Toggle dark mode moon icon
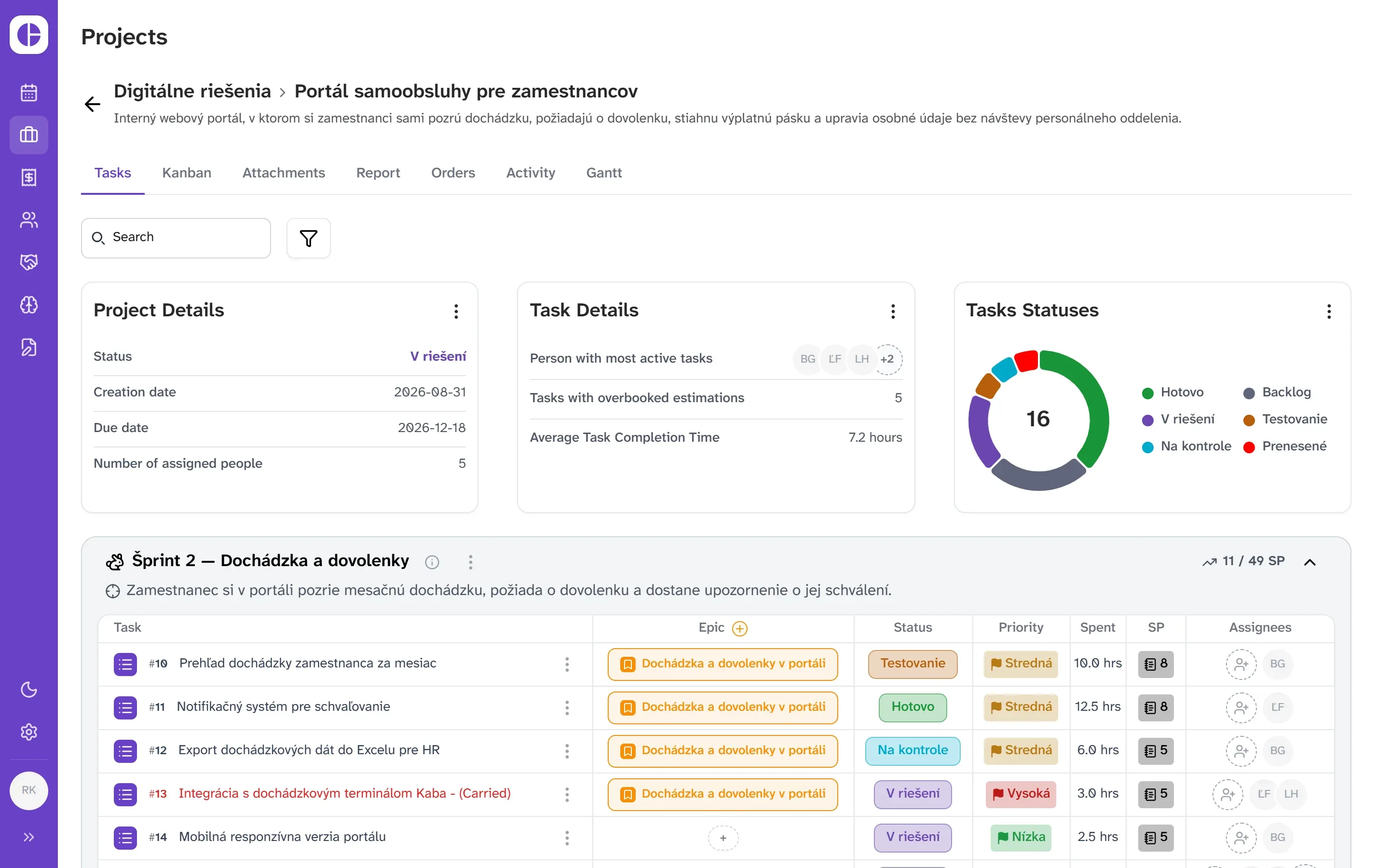The height and width of the screenshot is (868, 1389). pos(29,690)
